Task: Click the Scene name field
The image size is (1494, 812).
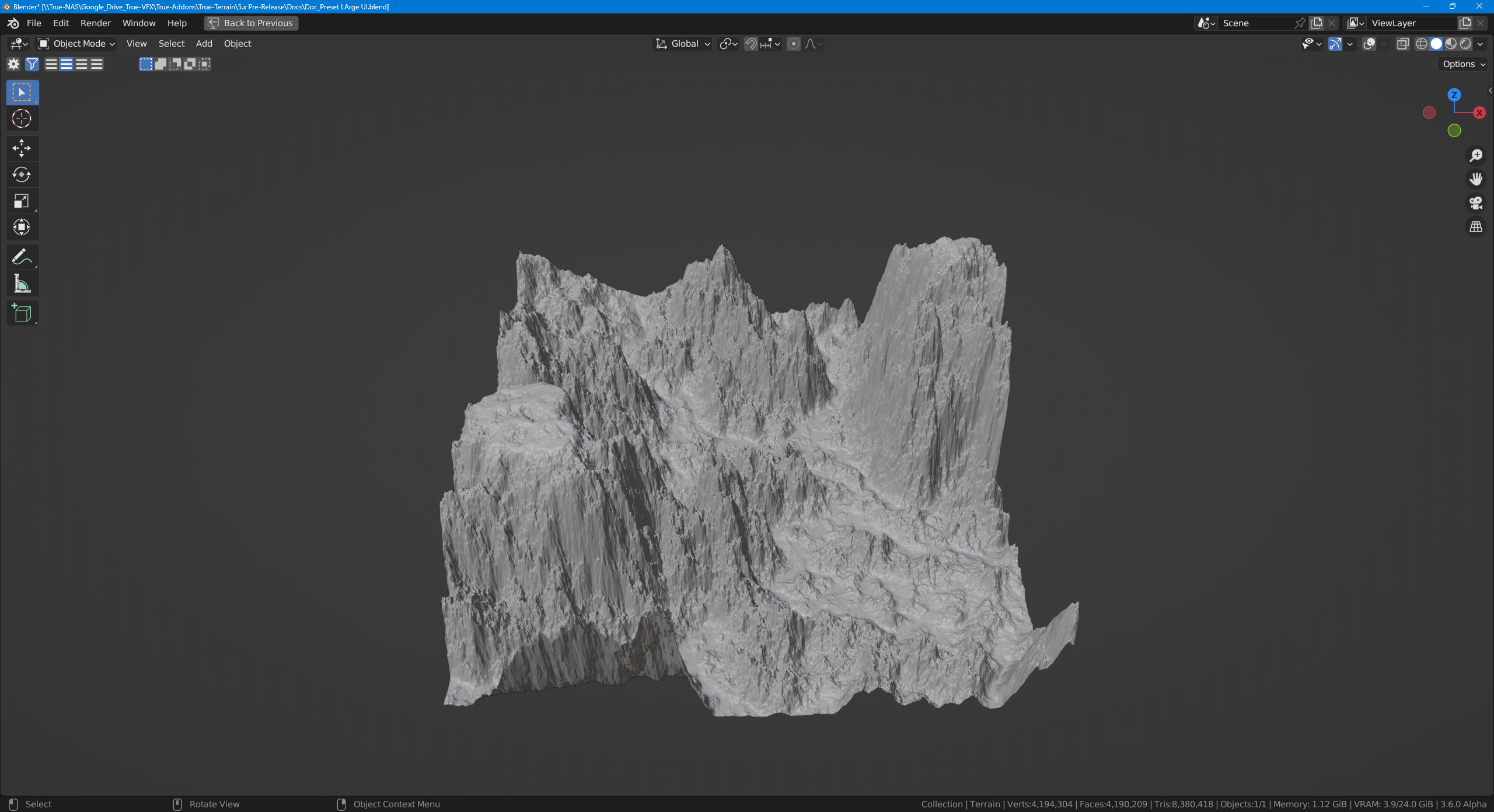Action: [x=1255, y=23]
